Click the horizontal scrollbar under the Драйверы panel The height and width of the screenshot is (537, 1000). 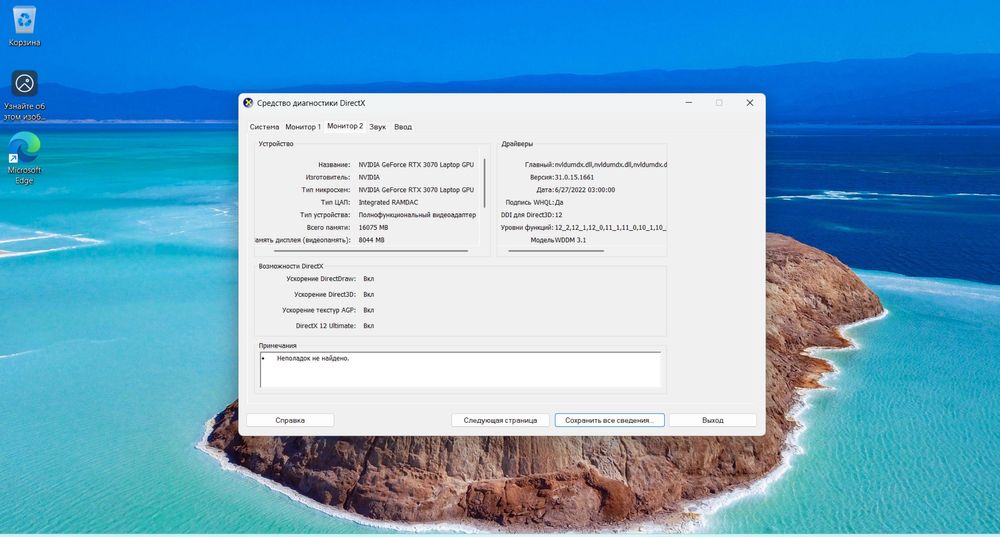(x=555, y=251)
